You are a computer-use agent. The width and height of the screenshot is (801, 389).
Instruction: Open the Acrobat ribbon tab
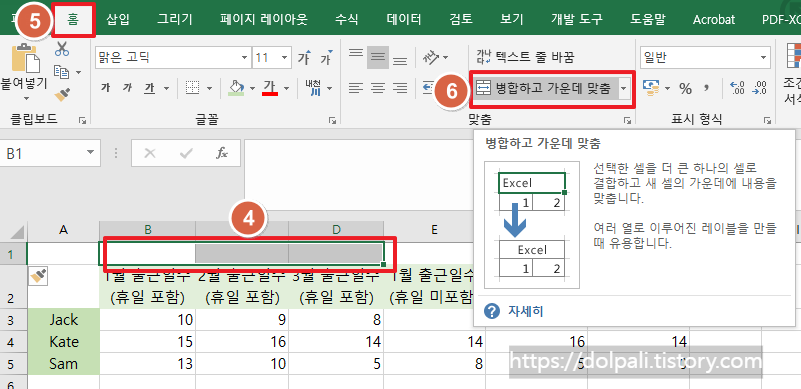pyautogui.click(x=714, y=19)
